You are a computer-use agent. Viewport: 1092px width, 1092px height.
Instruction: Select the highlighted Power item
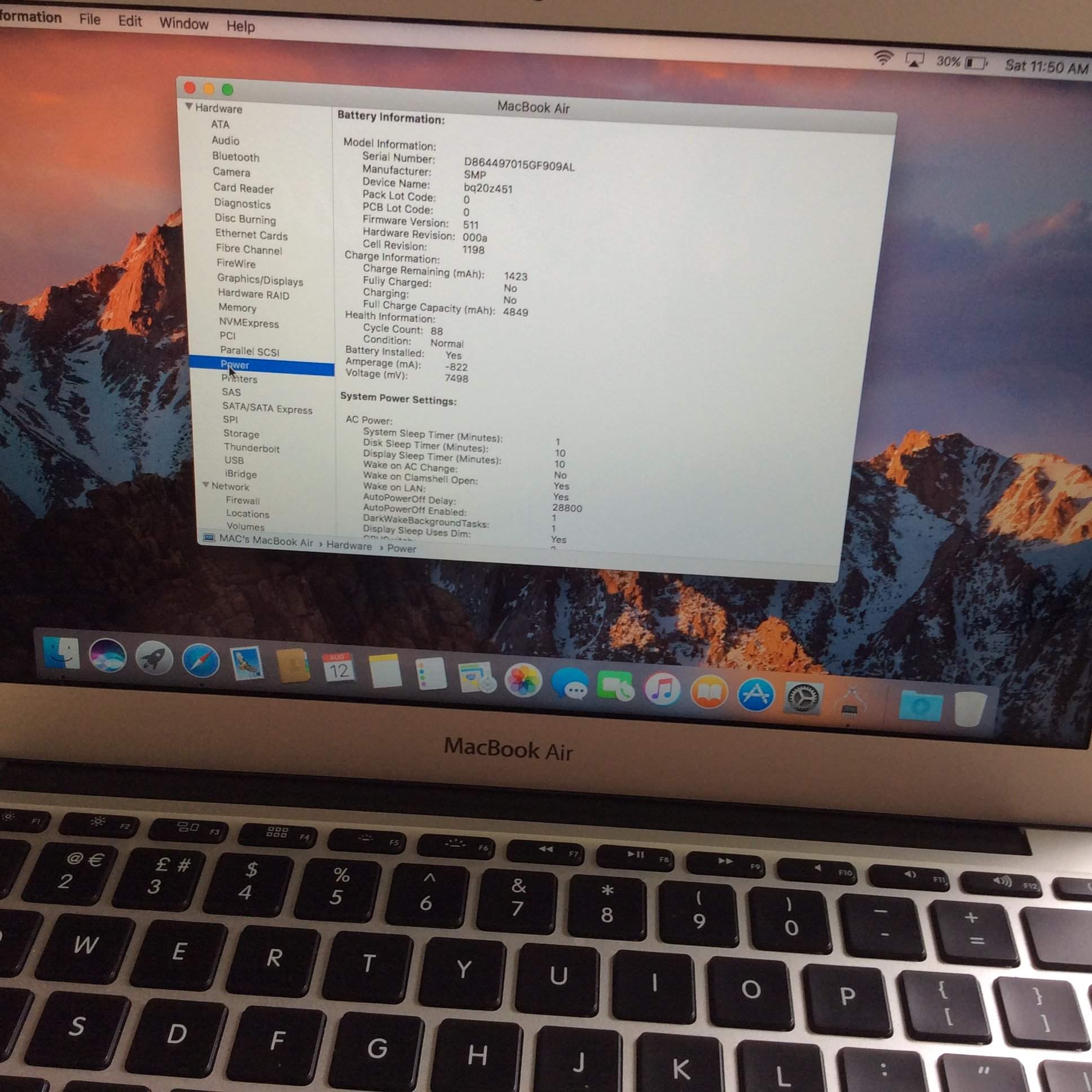[x=261, y=366]
